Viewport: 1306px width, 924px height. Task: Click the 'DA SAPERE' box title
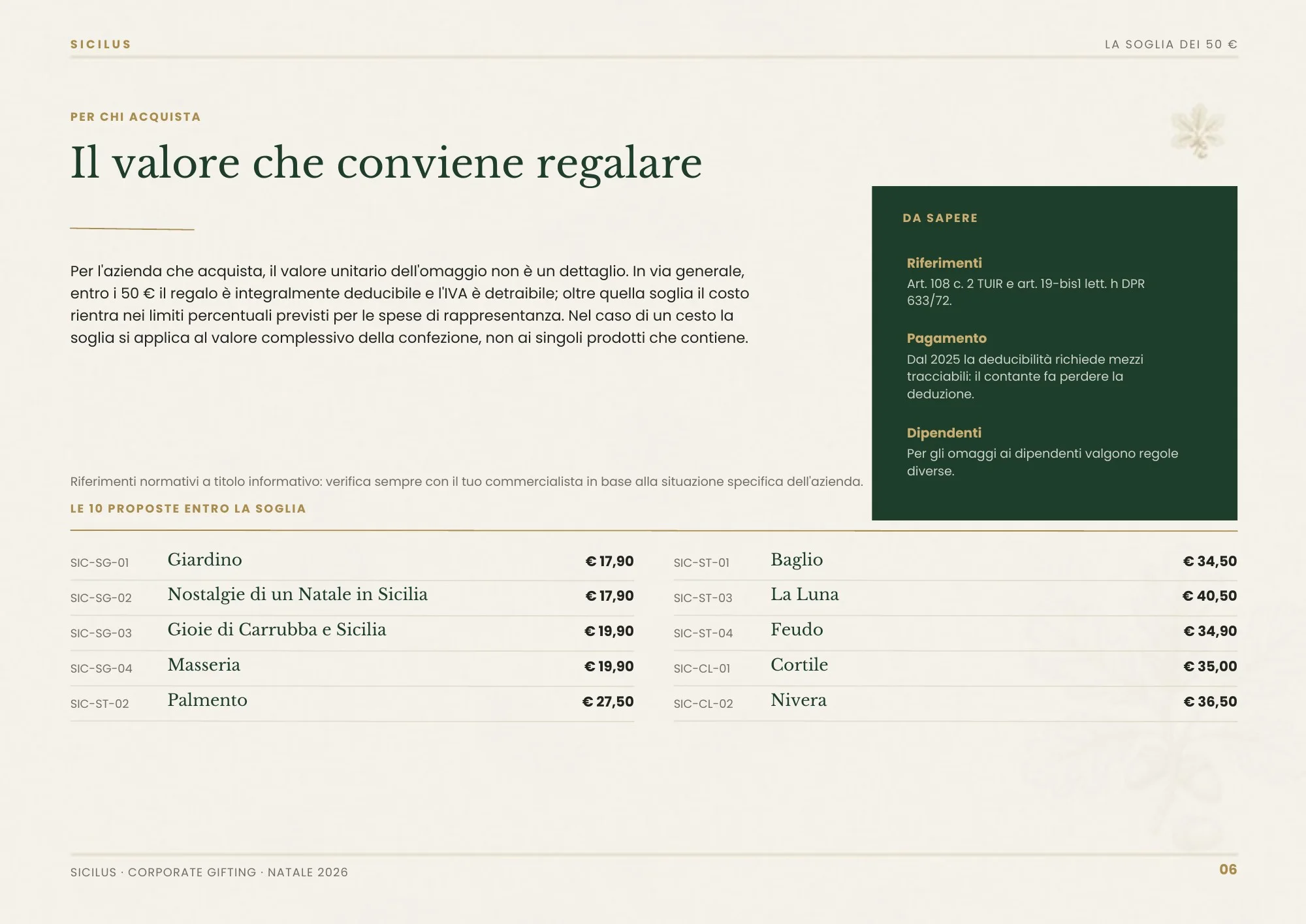pyautogui.click(x=940, y=218)
